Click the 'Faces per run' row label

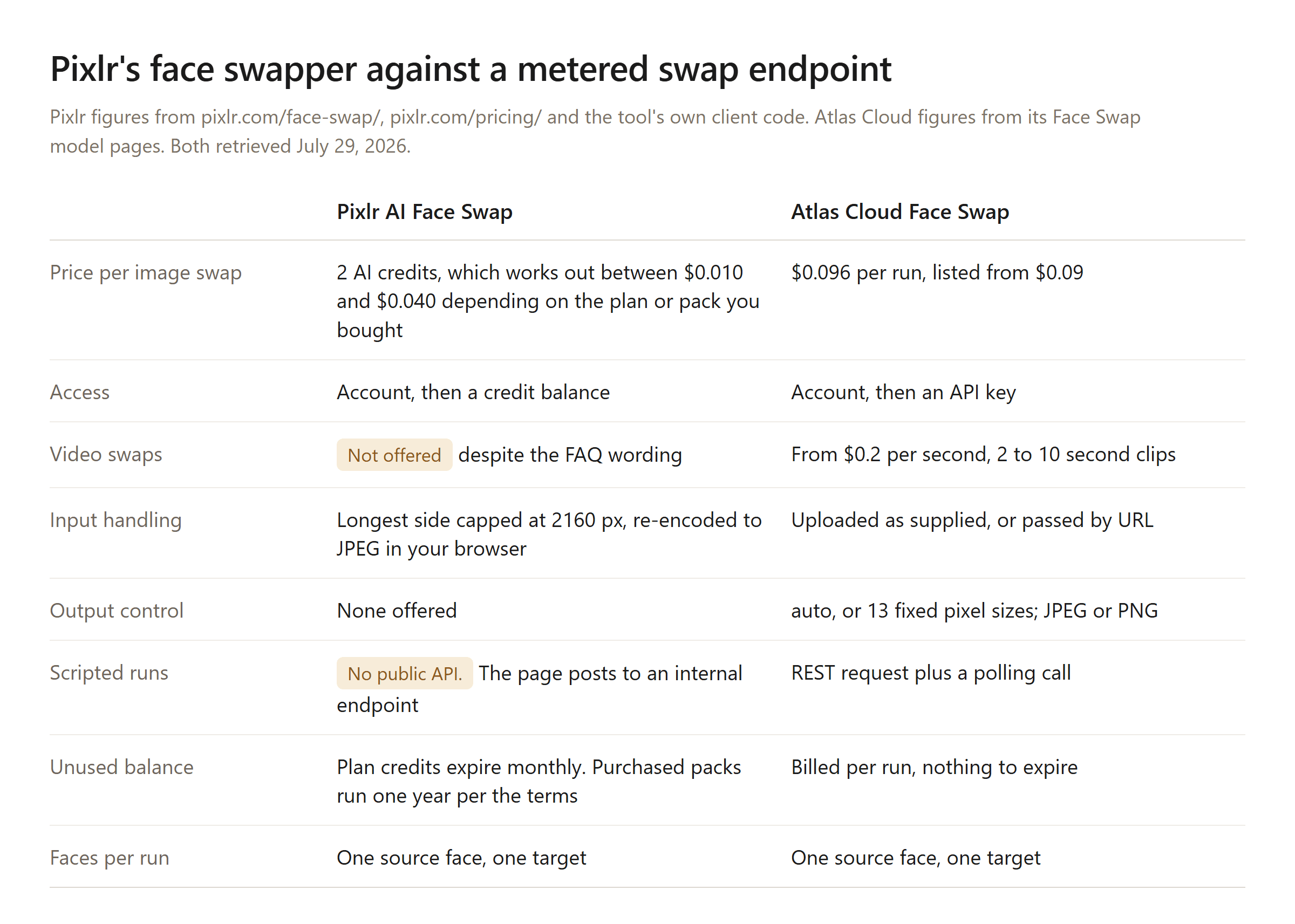pos(110,858)
